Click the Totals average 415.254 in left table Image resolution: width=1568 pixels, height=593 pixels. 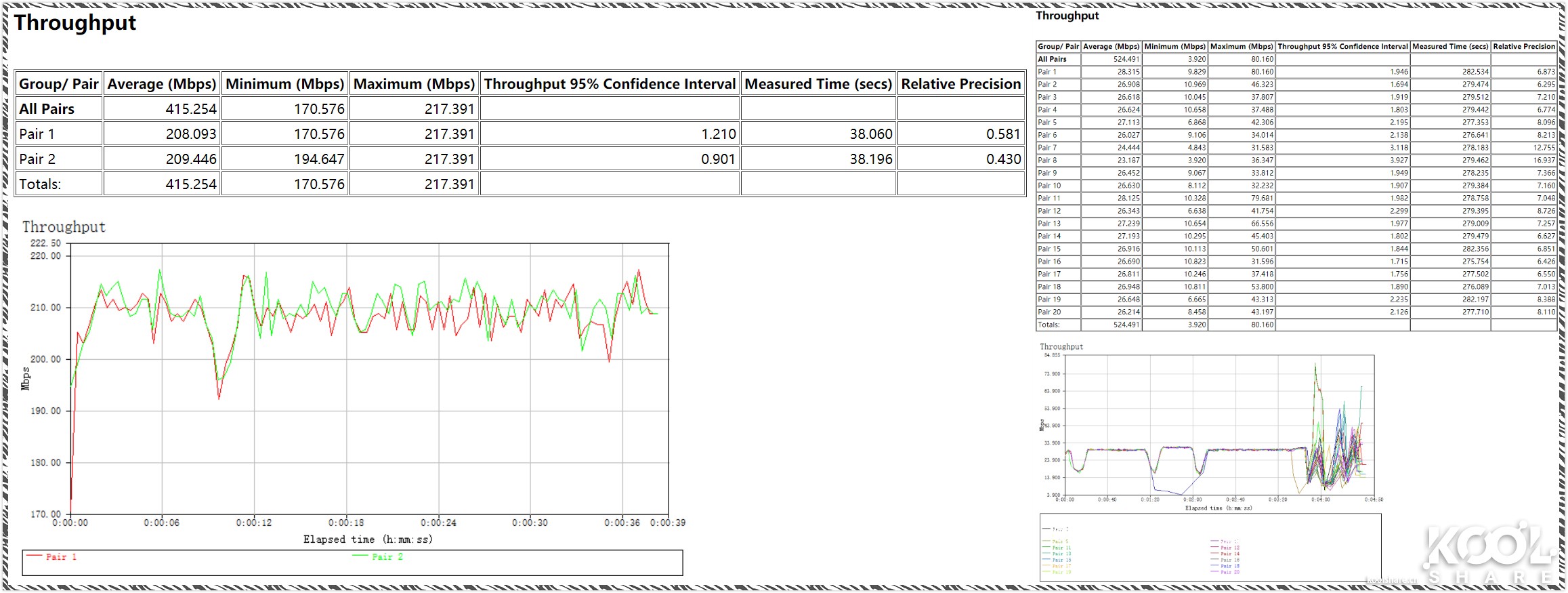coord(191,184)
